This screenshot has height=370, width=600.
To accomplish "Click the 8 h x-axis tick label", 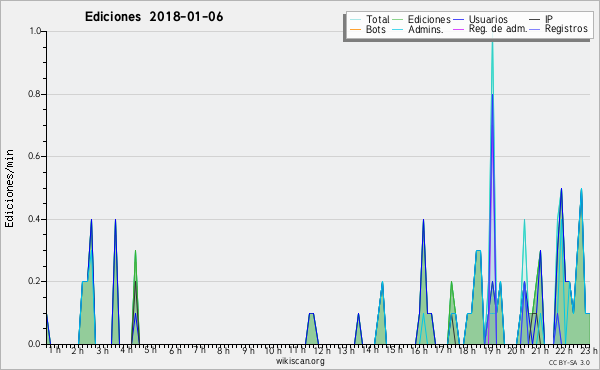I will (223, 350).
